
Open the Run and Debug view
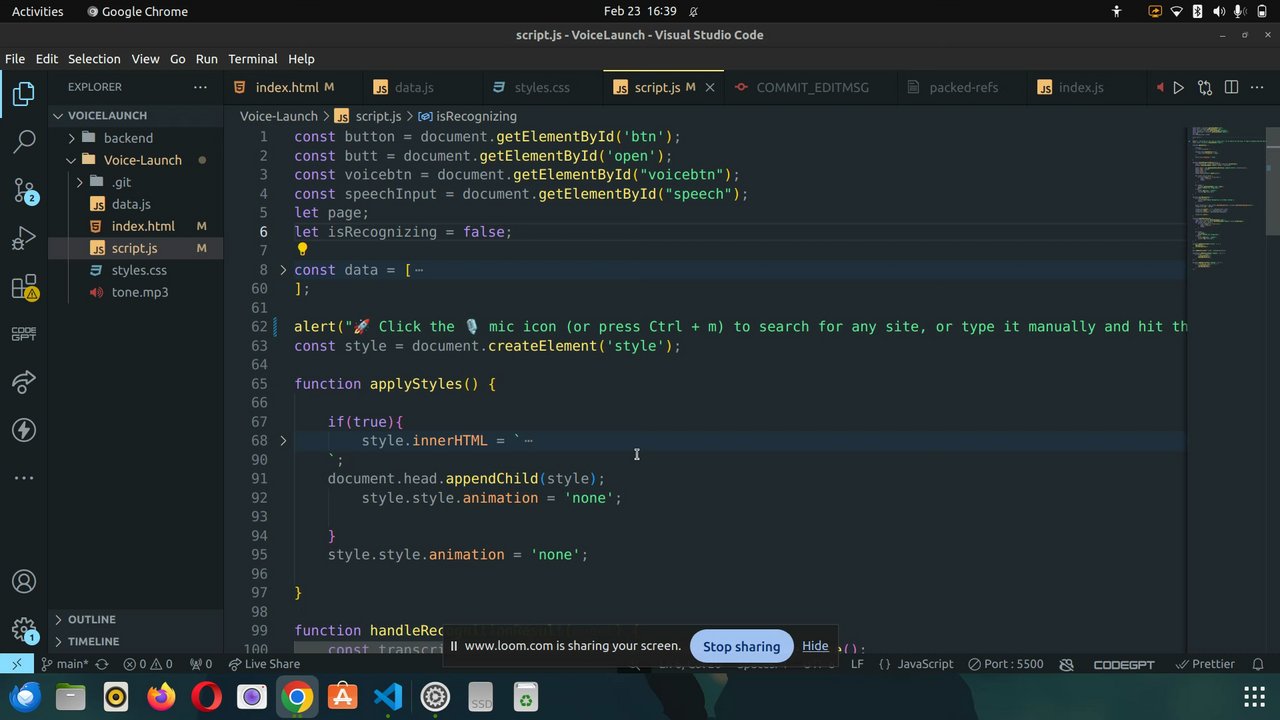[x=24, y=238]
